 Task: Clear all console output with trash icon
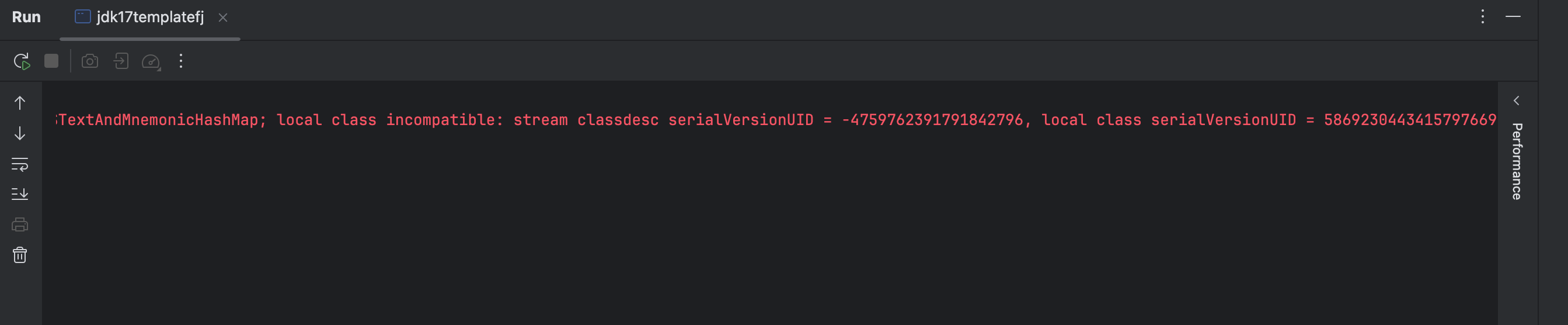click(20, 255)
